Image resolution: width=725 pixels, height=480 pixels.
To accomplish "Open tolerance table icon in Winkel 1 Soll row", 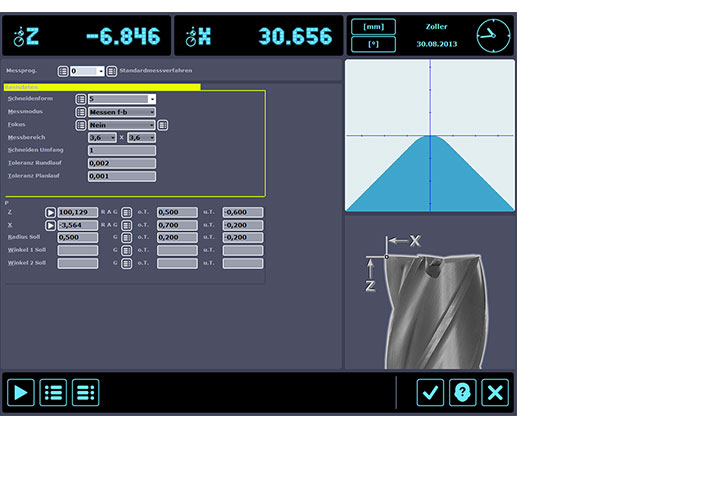I will (127, 250).
